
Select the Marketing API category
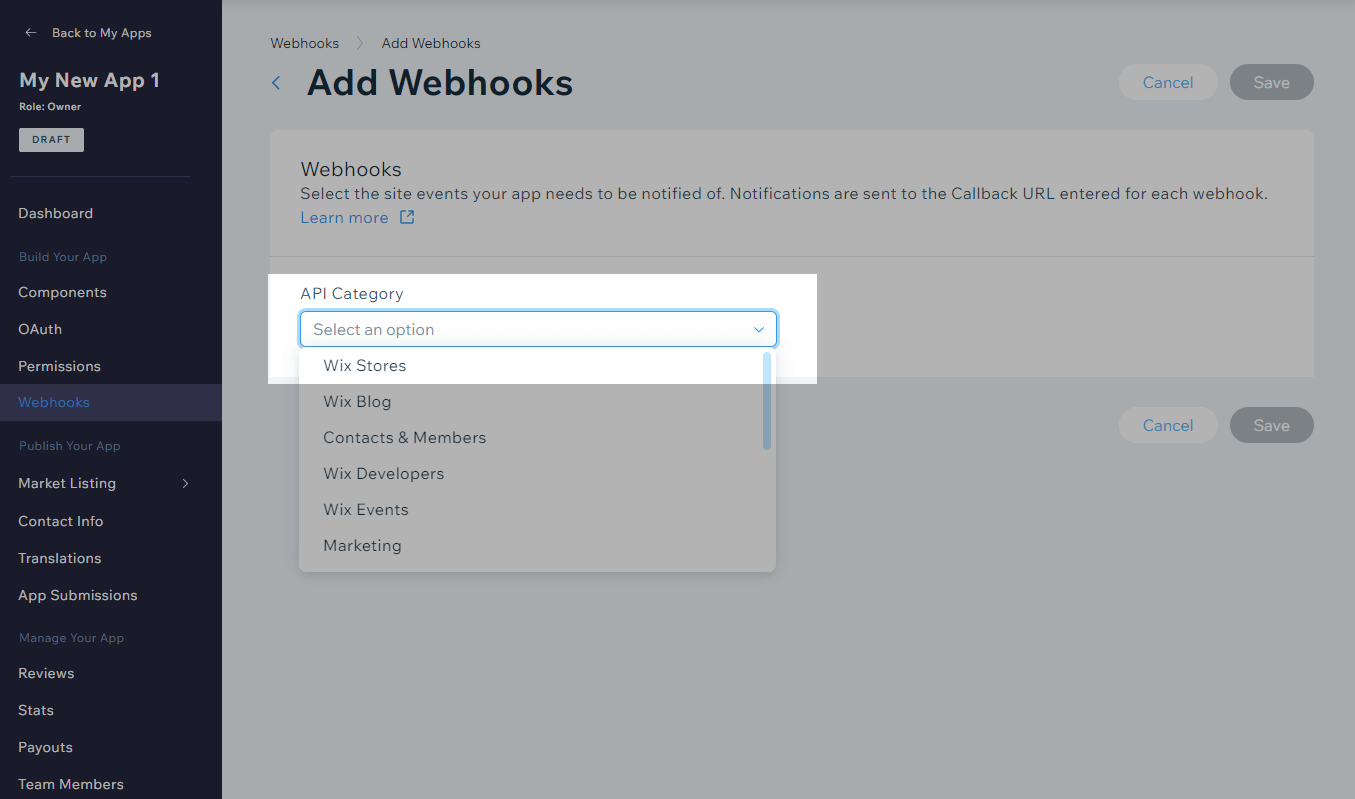[x=362, y=546]
